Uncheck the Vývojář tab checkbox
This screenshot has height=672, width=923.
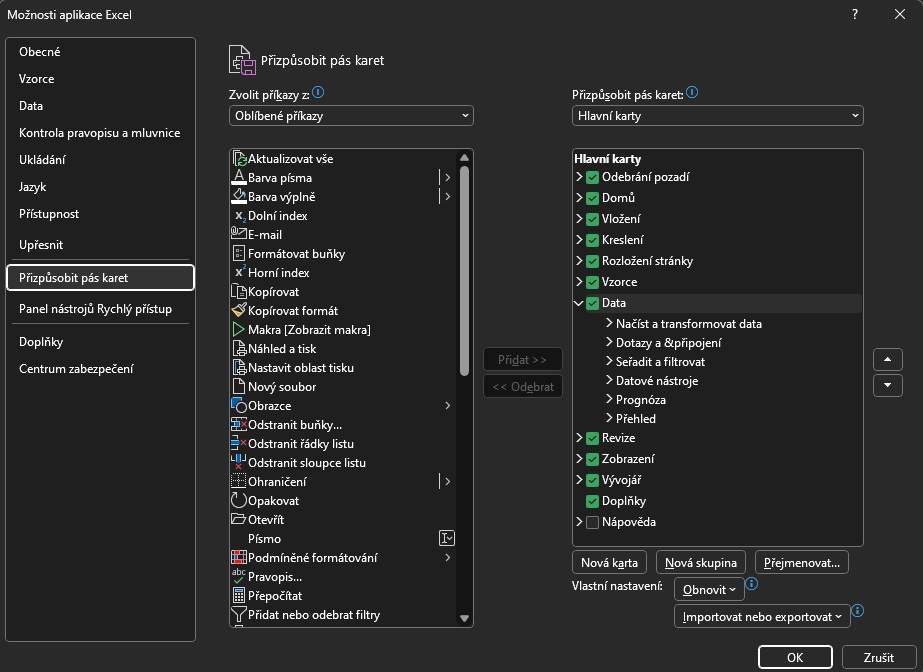592,480
